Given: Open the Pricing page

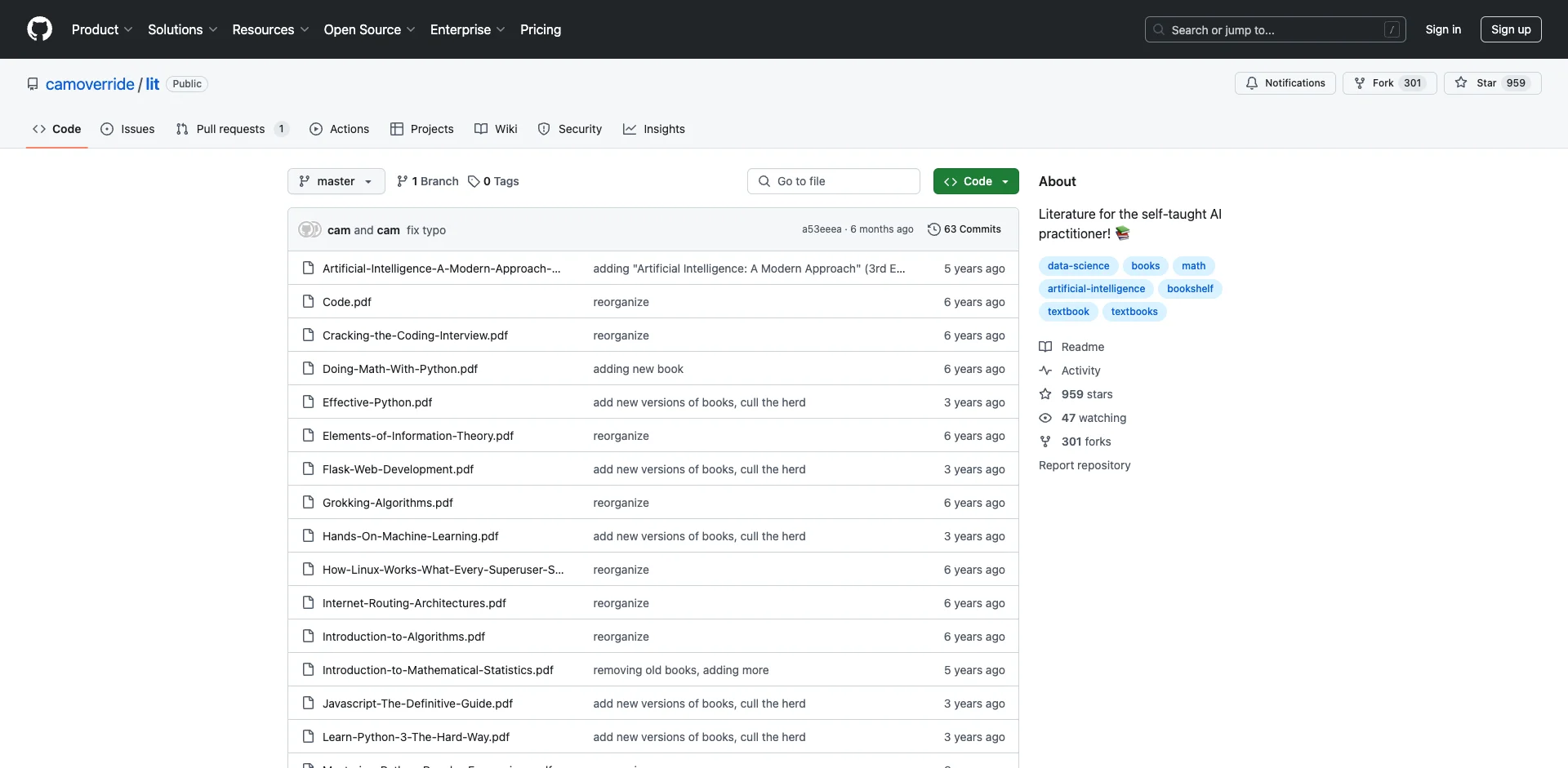Looking at the screenshot, I should 541,29.
